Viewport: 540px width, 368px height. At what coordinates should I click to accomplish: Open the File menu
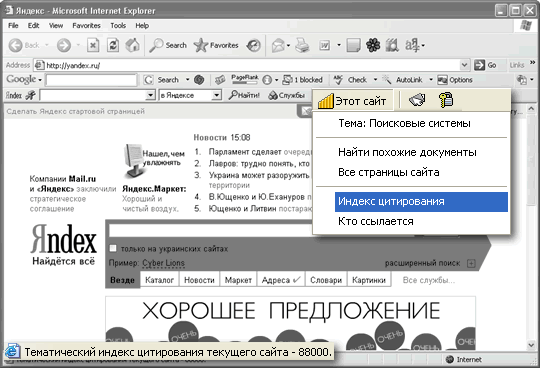coord(13,25)
